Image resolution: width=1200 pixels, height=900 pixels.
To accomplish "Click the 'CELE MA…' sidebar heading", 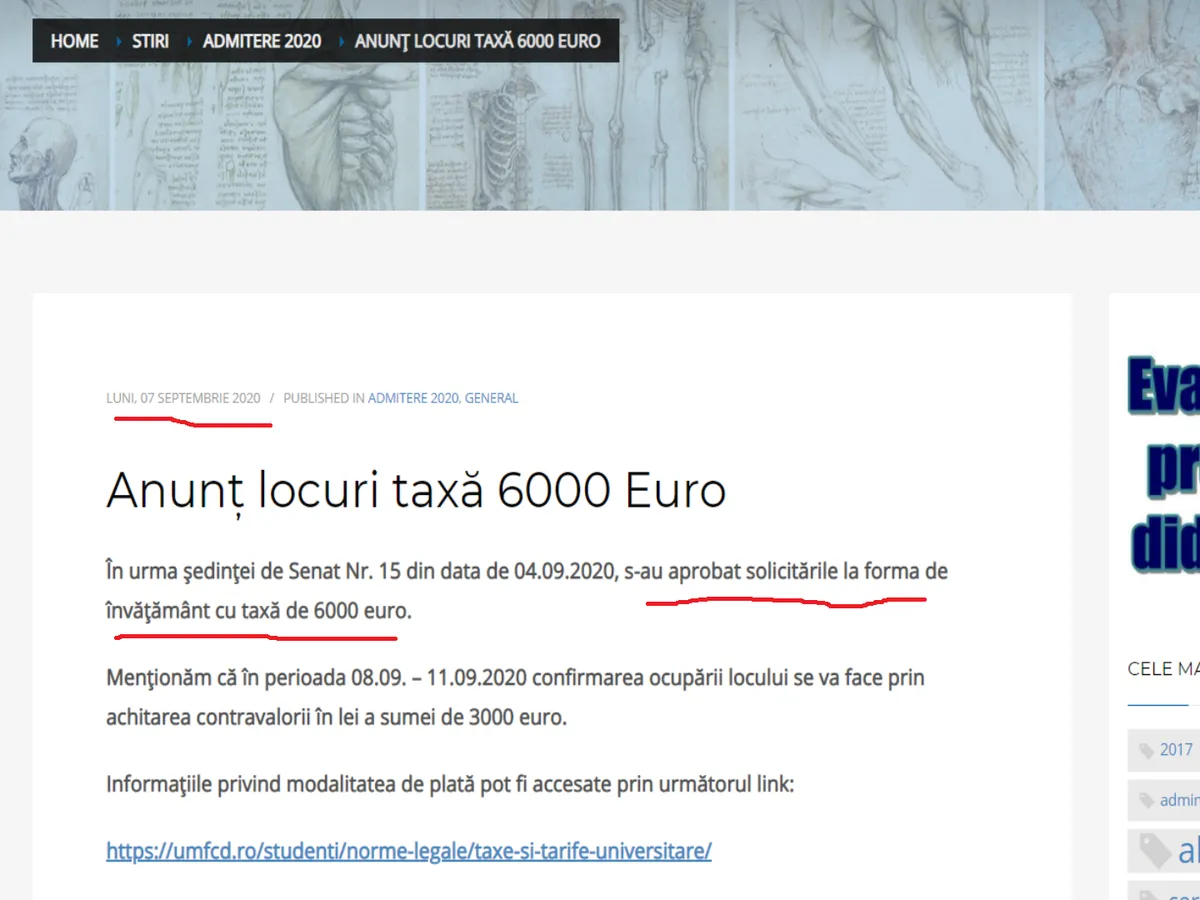I will [x=1163, y=669].
